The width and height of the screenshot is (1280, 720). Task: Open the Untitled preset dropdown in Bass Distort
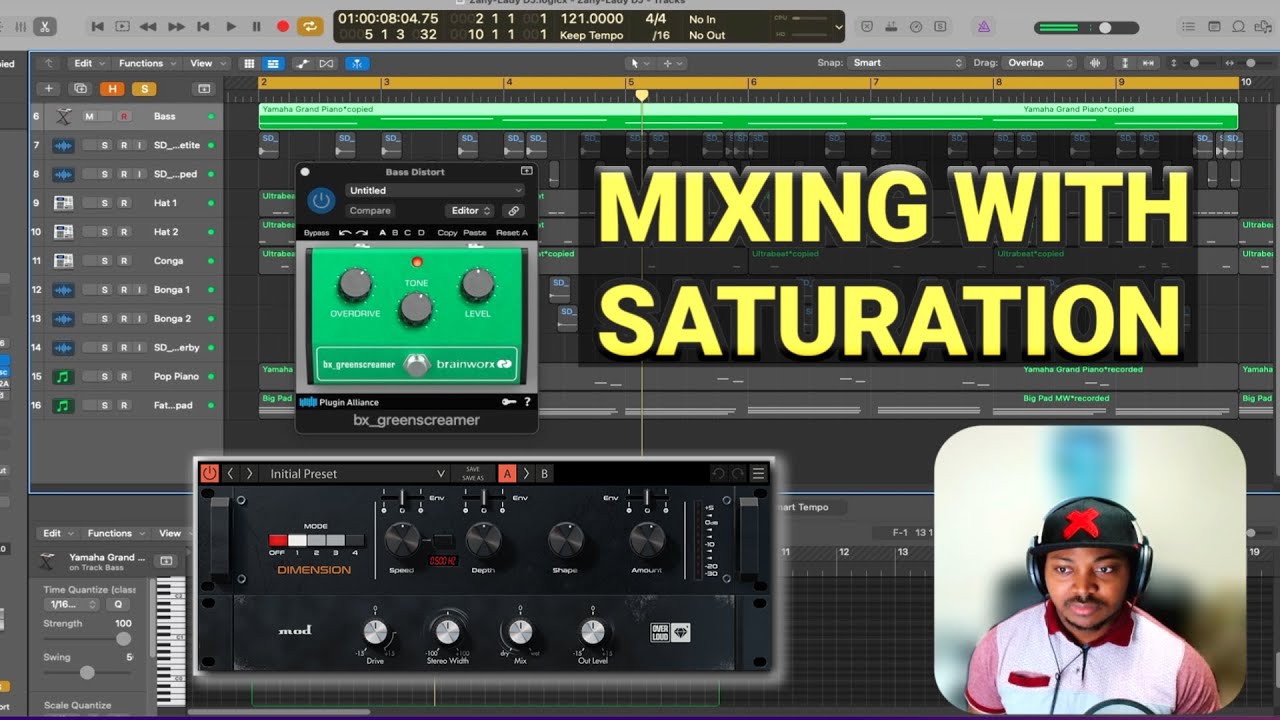coord(435,190)
